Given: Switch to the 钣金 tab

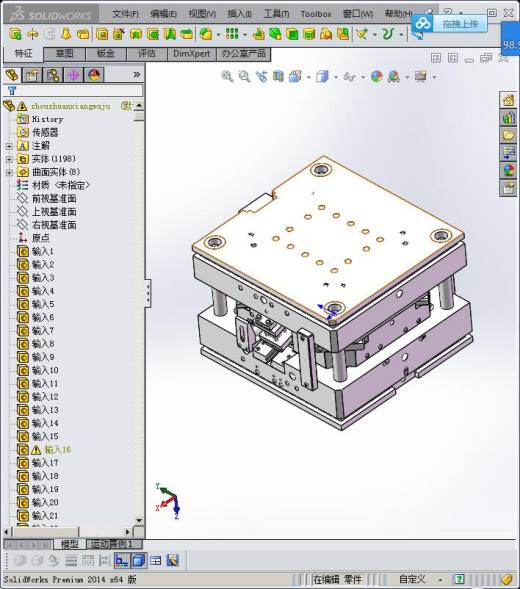Looking at the screenshot, I should pos(106,54).
